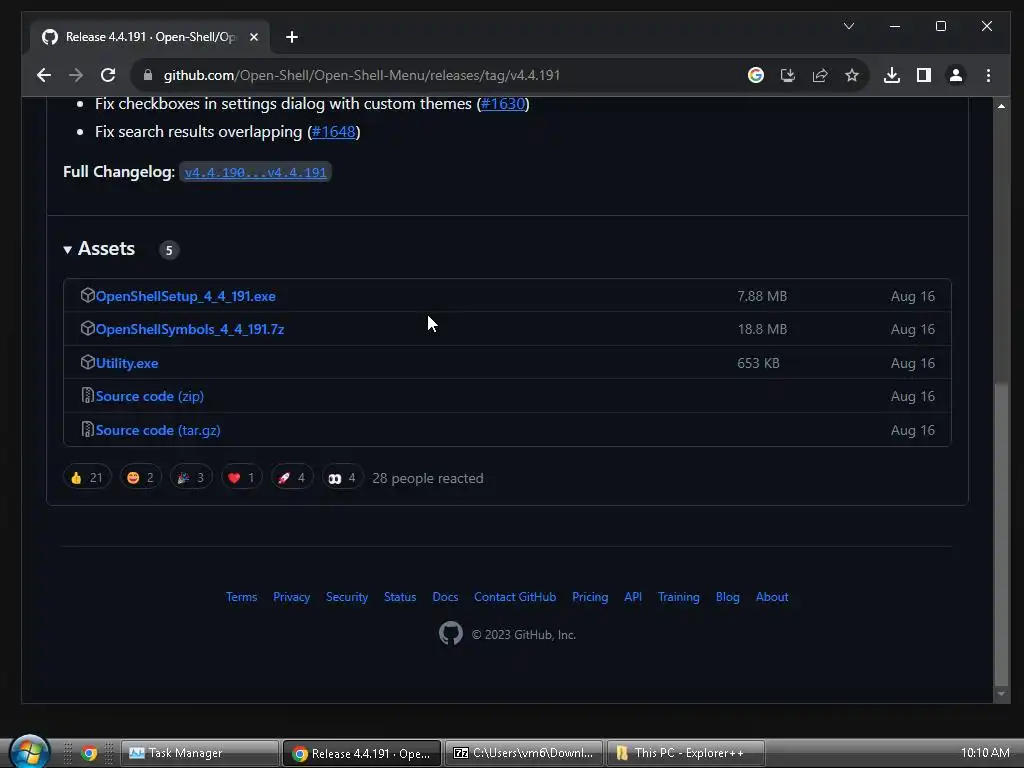Image resolution: width=1024 pixels, height=768 pixels.
Task: Open the Windows Start orb
Action: tap(31, 751)
